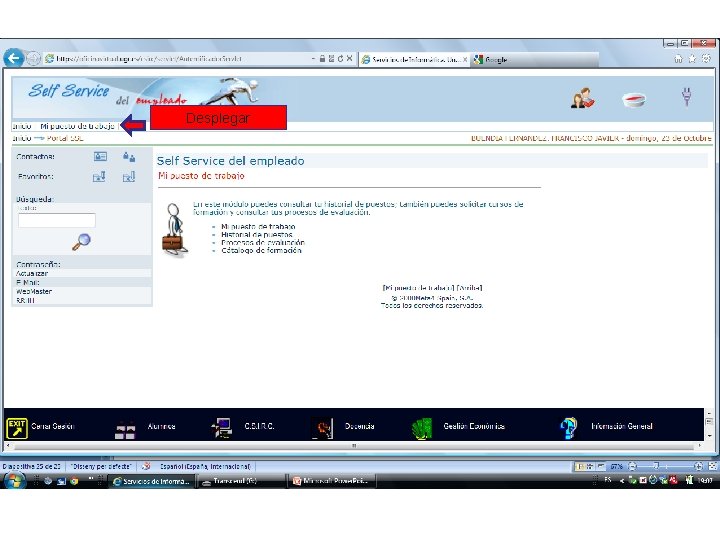Click the red bowl icon in header
Image resolution: width=720 pixels, height=540 pixels.
point(634,99)
